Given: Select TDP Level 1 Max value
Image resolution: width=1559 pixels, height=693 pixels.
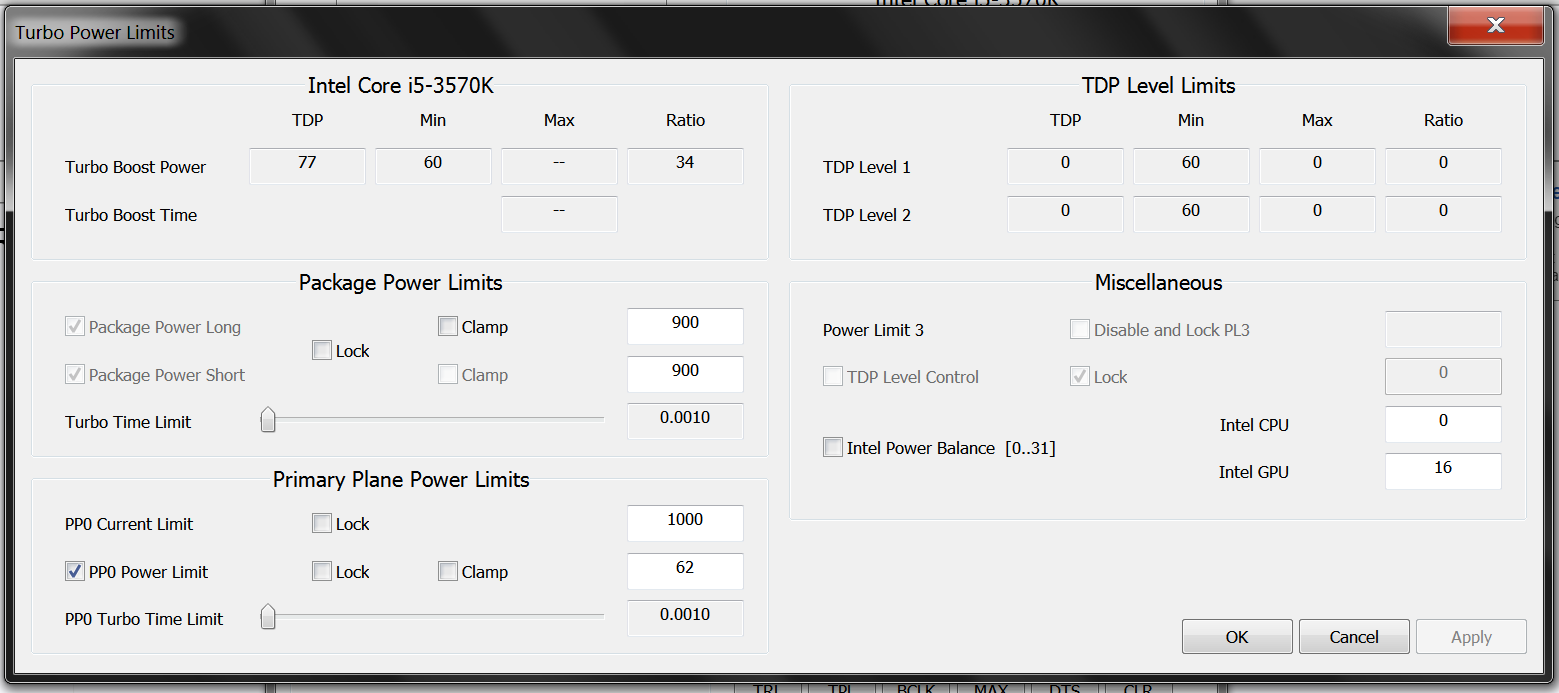Looking at the screenshot, I should 1317,166.
